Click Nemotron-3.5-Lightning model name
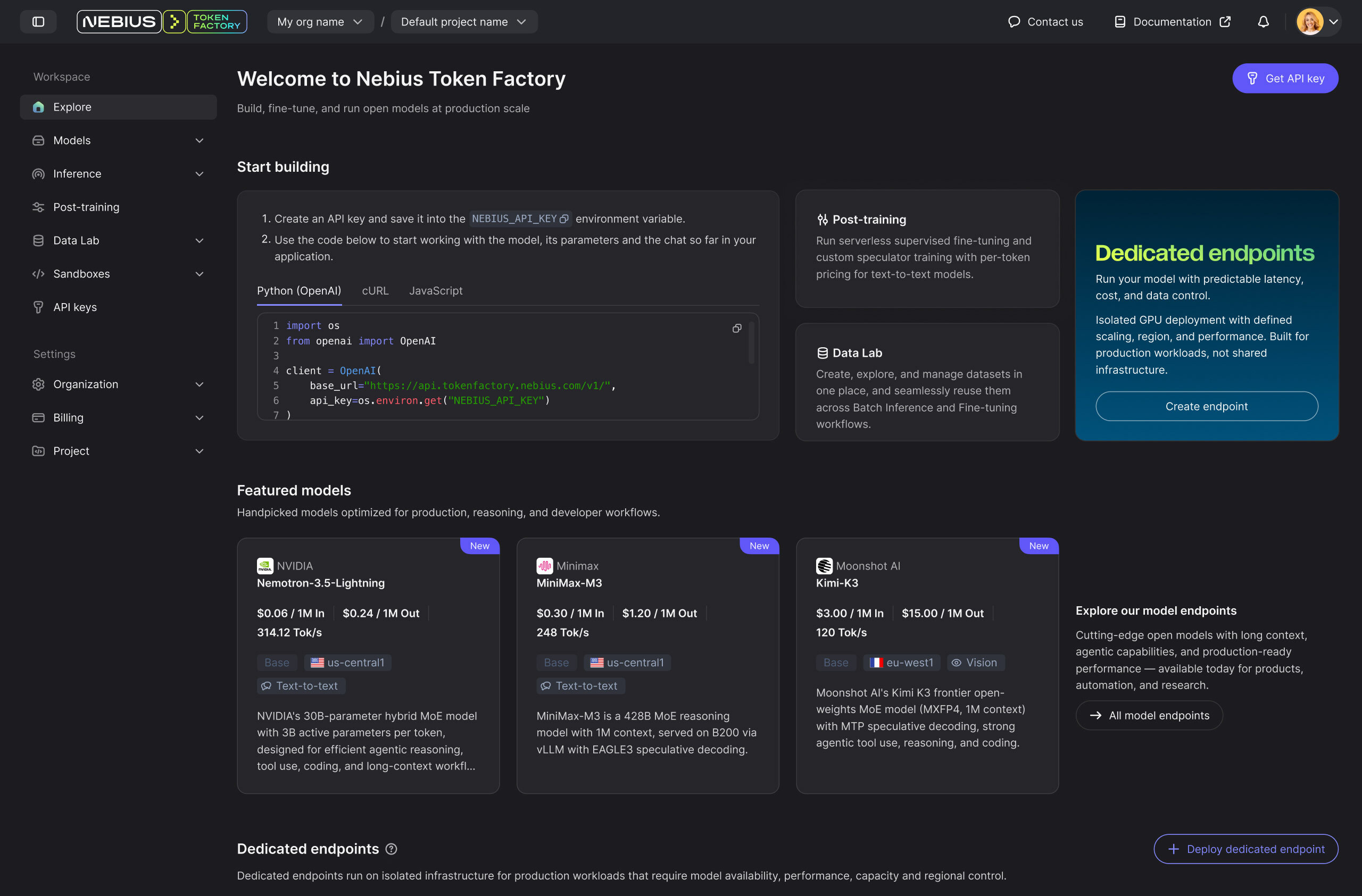 coord(320,583)
